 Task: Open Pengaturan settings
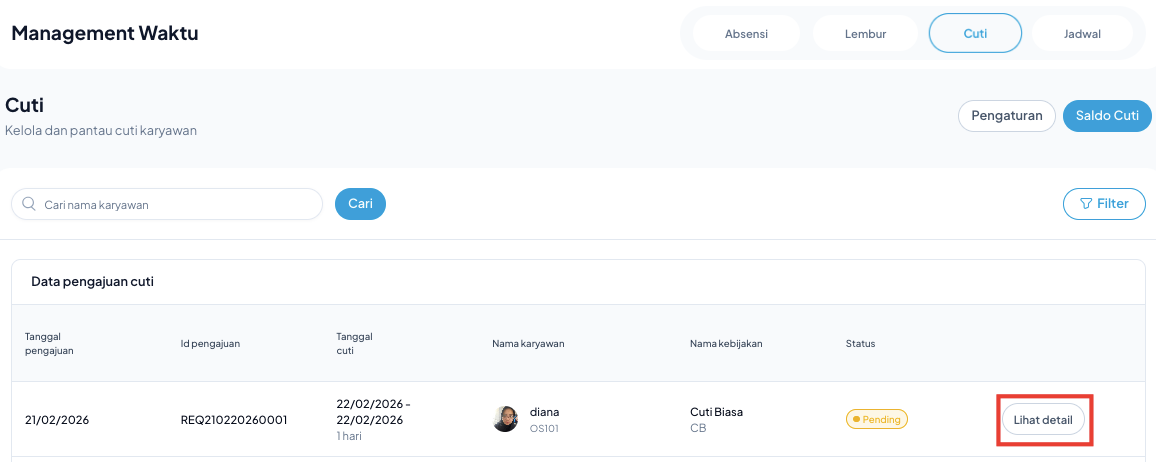[x=1007, y=116]
